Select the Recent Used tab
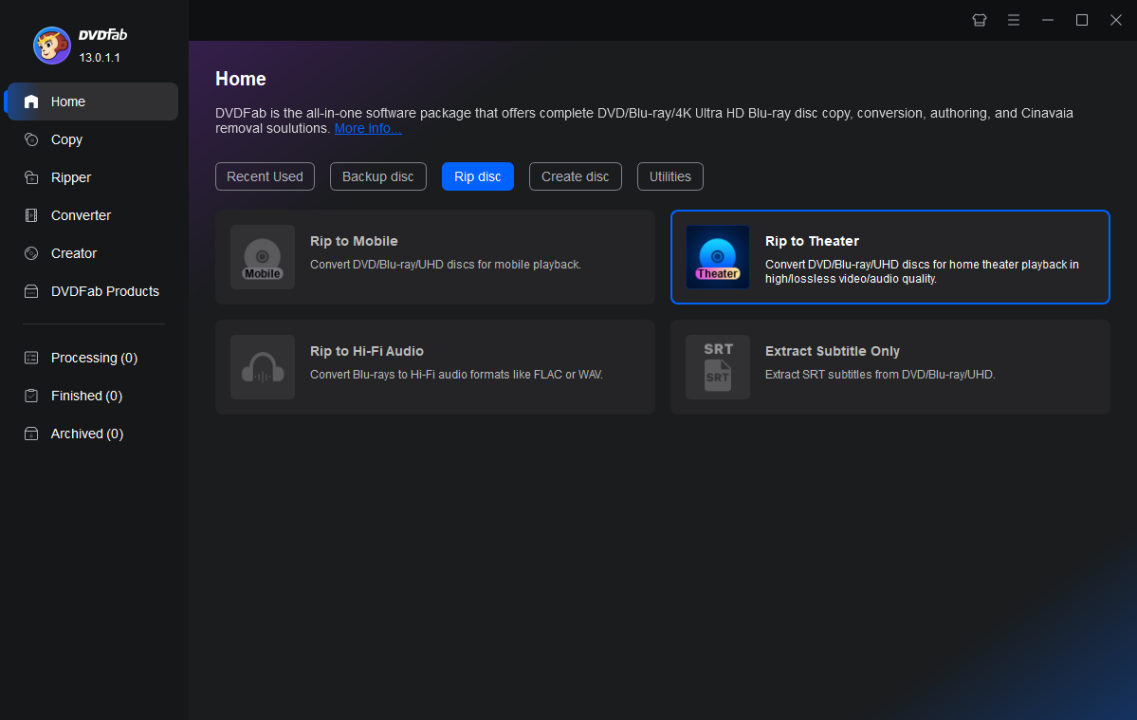Viewport: 1137px width, 720px height. (265, 176)
